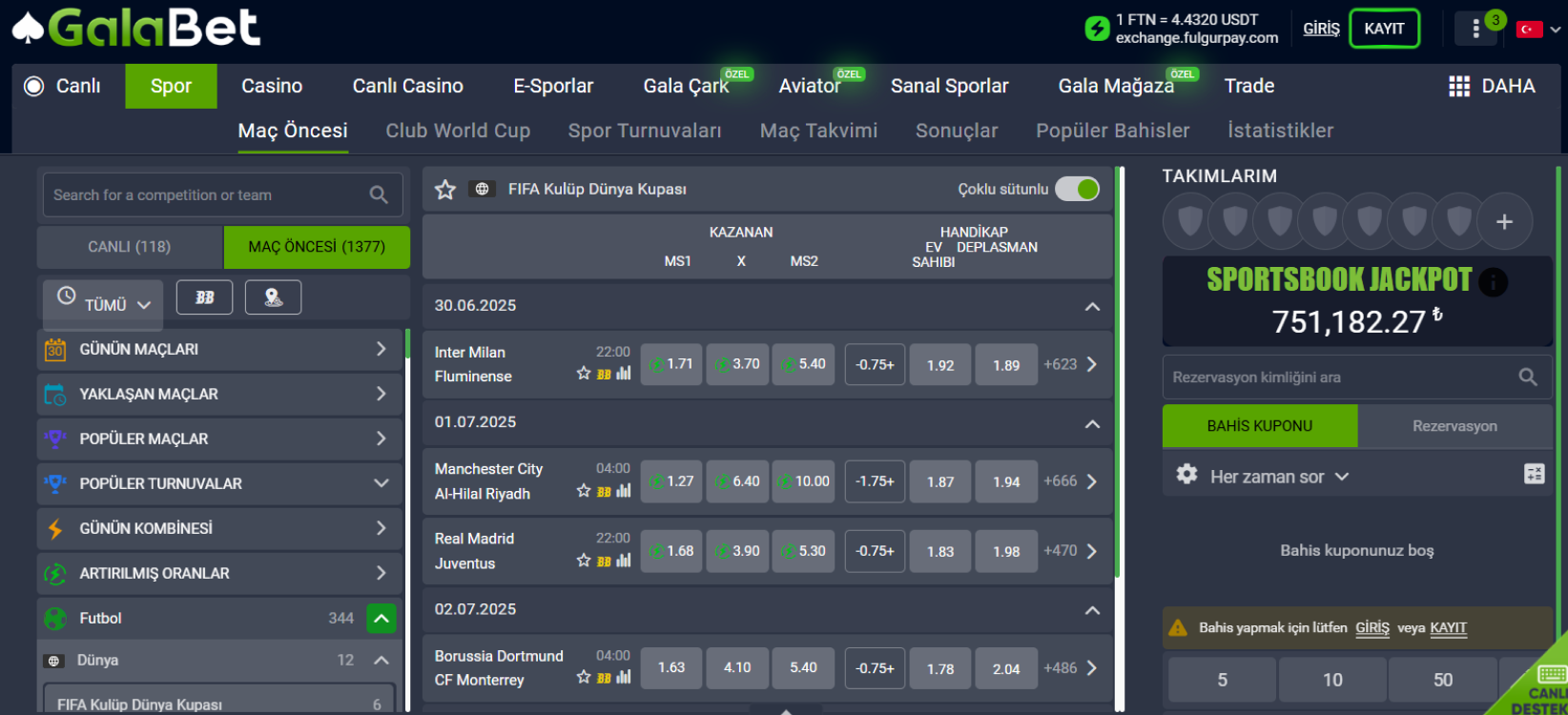Select draw odds 3.90 for Real Madrid match
This screenshot has height=715, width=1568.
pyautogui.click(x=738, y=552)
